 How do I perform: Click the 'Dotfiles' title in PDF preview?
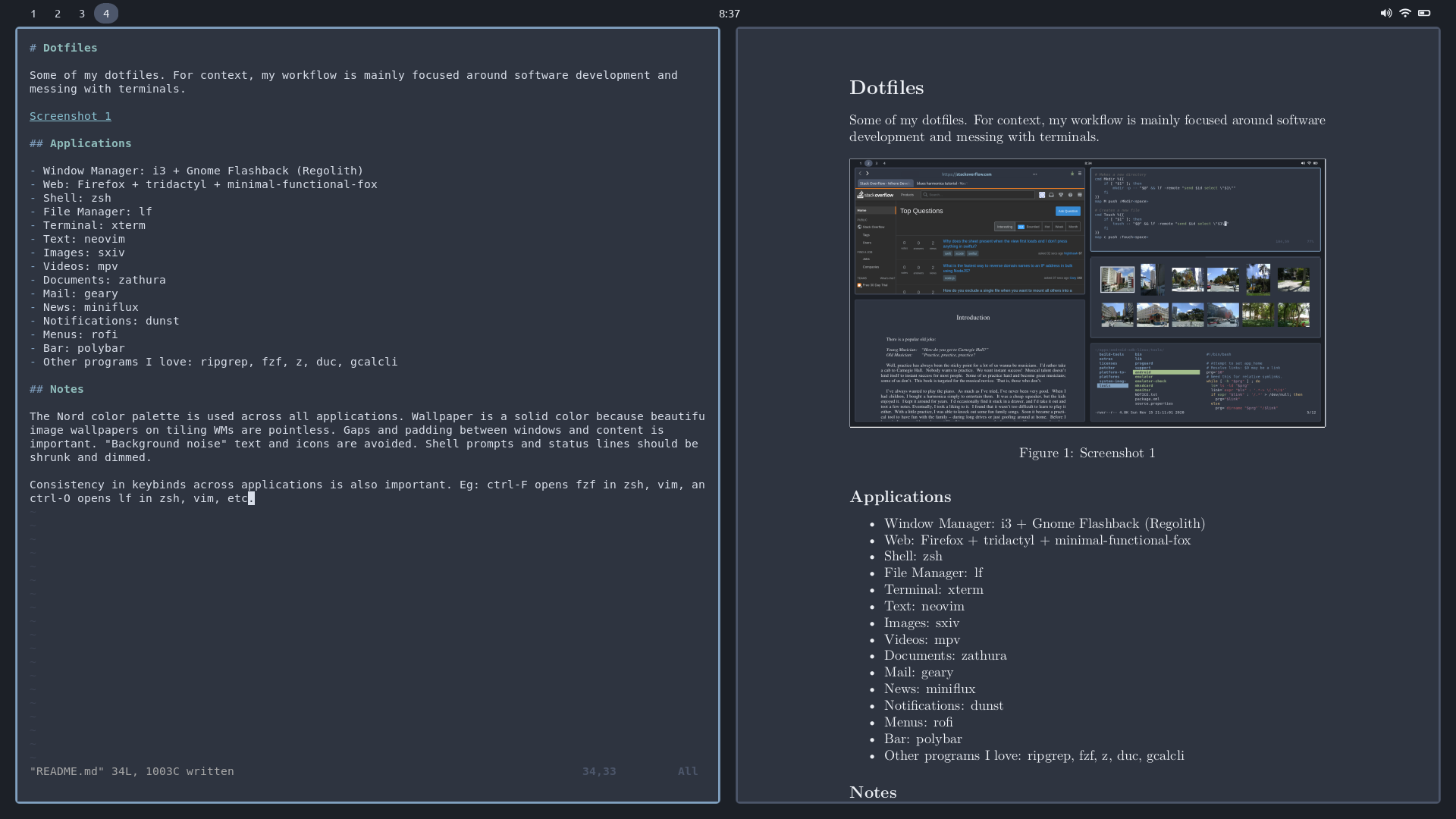886,87
